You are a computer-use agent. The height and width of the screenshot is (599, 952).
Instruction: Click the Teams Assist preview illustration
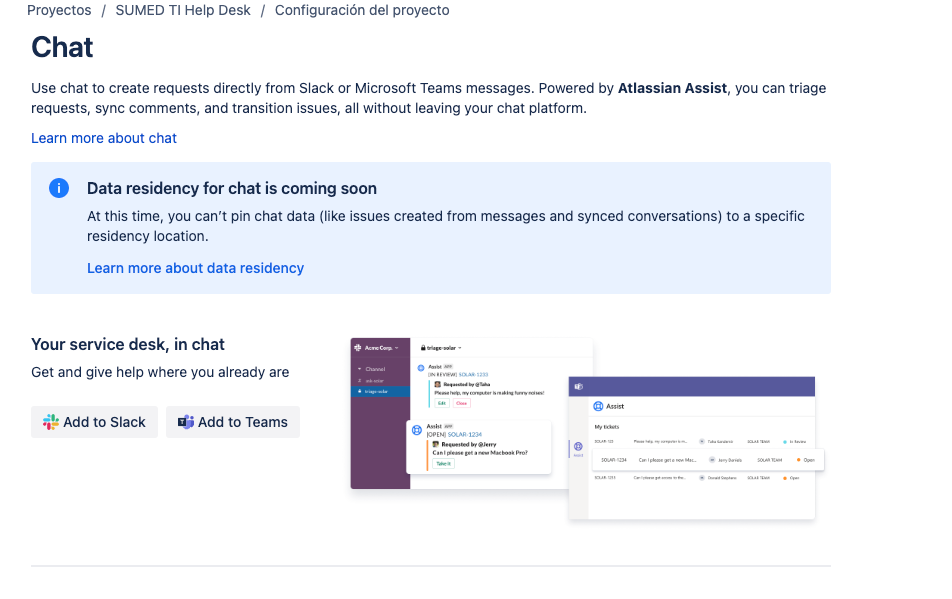pyautogui.click(x=692, y=448)
